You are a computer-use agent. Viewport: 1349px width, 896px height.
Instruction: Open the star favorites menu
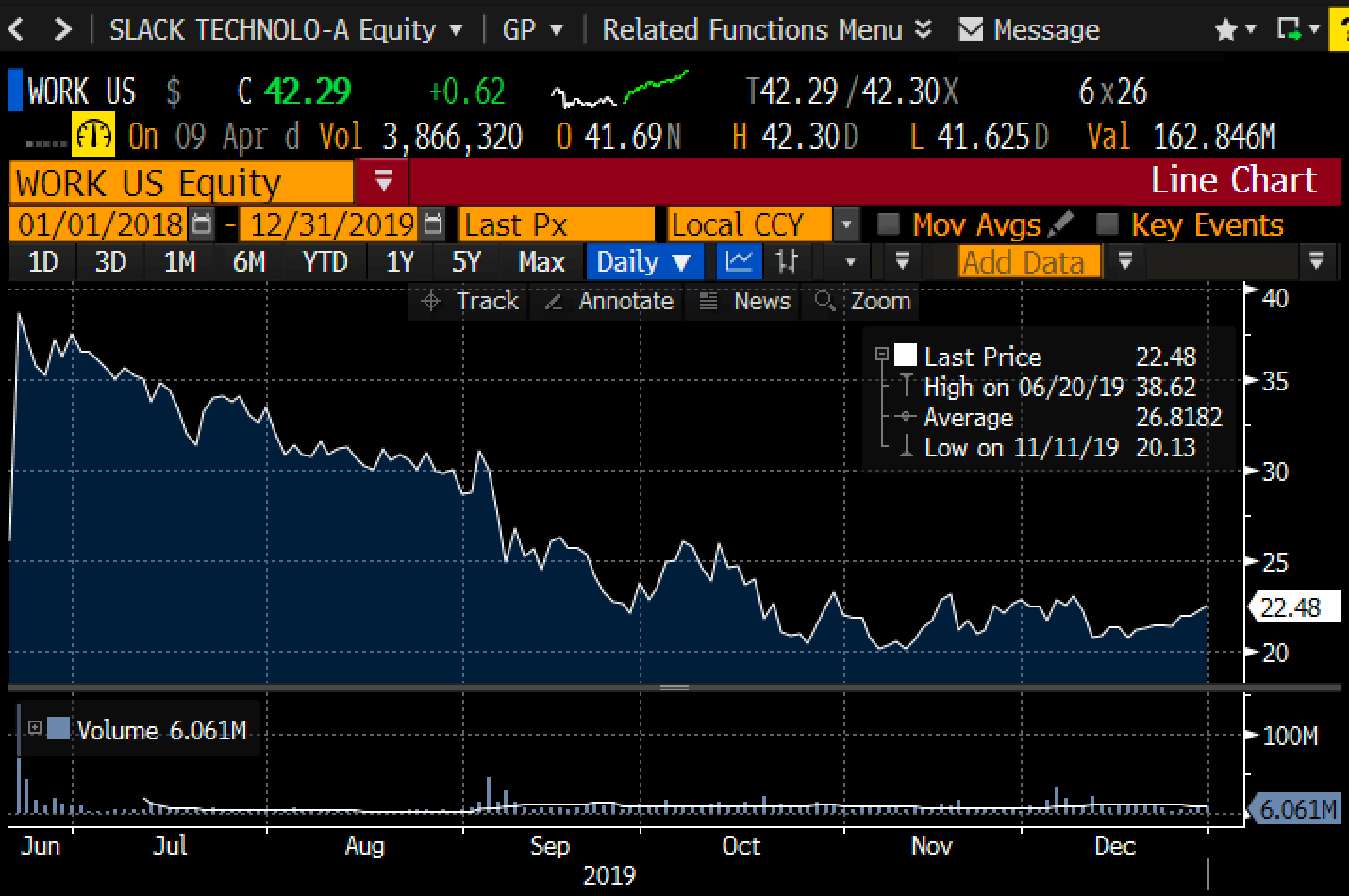pyautogui.click(x=1235, y=30)
